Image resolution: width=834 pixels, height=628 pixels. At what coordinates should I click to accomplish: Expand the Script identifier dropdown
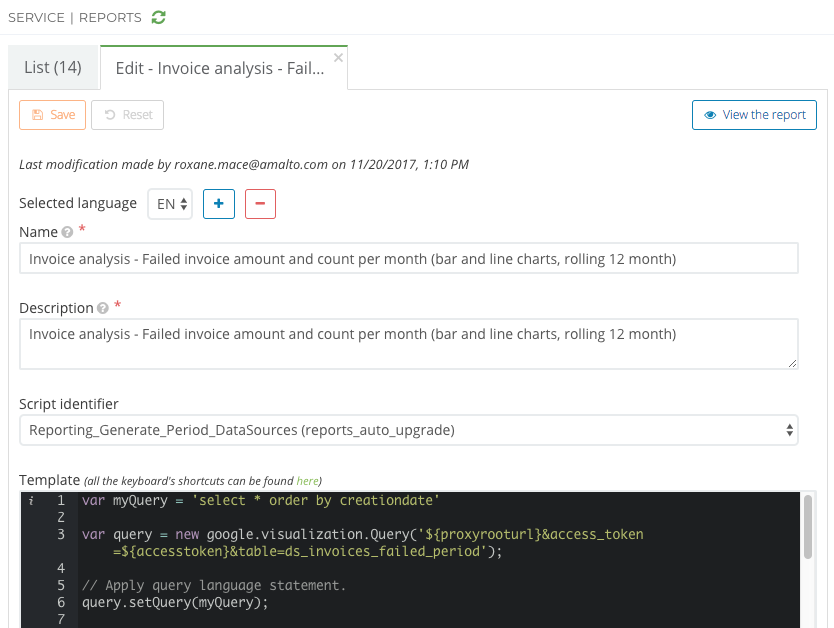(x=408, y=430)
